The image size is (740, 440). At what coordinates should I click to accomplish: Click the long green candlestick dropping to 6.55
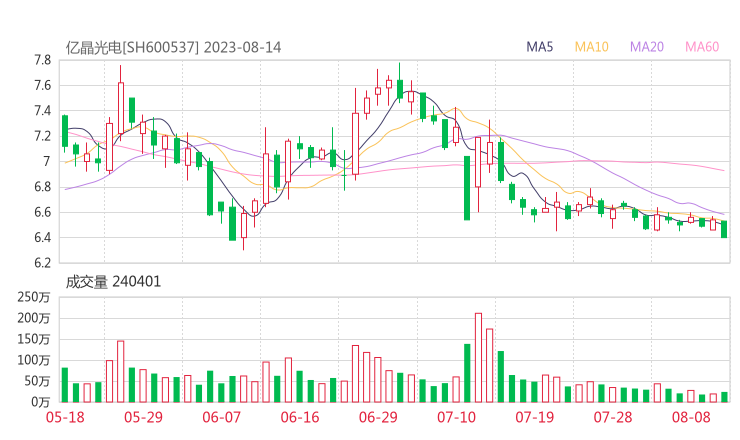[x=467, y=188]
